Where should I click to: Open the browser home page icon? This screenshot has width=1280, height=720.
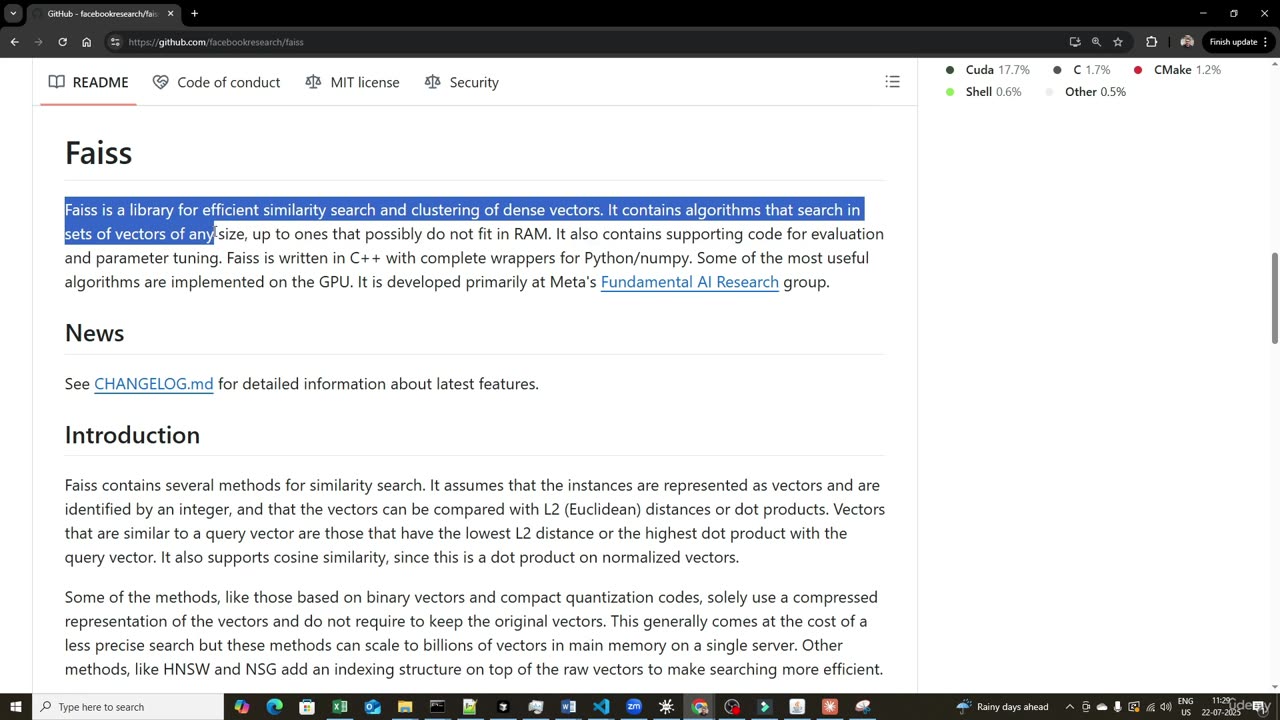coord(86,42)
